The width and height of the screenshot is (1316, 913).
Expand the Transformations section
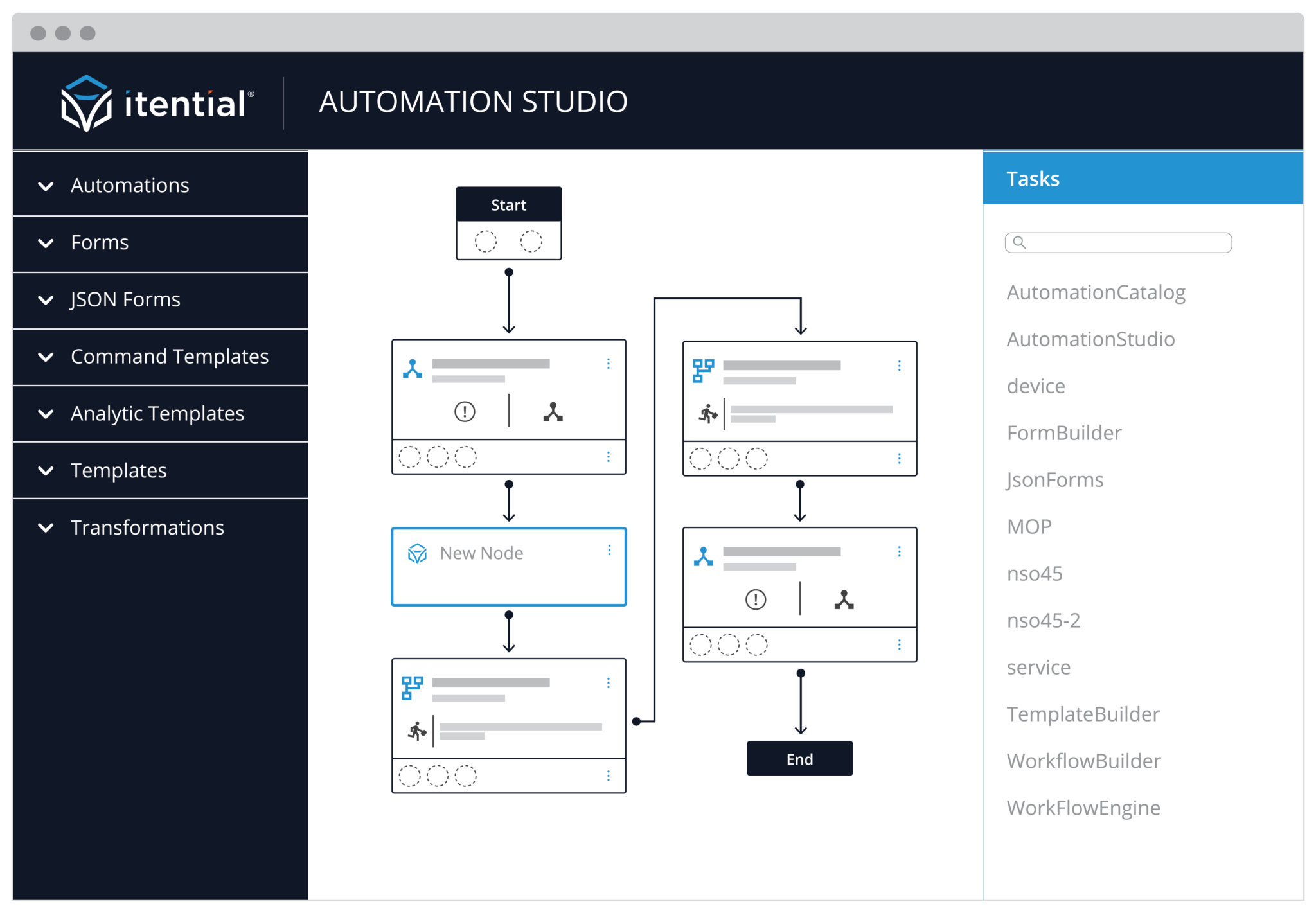(x=147, y=527)
